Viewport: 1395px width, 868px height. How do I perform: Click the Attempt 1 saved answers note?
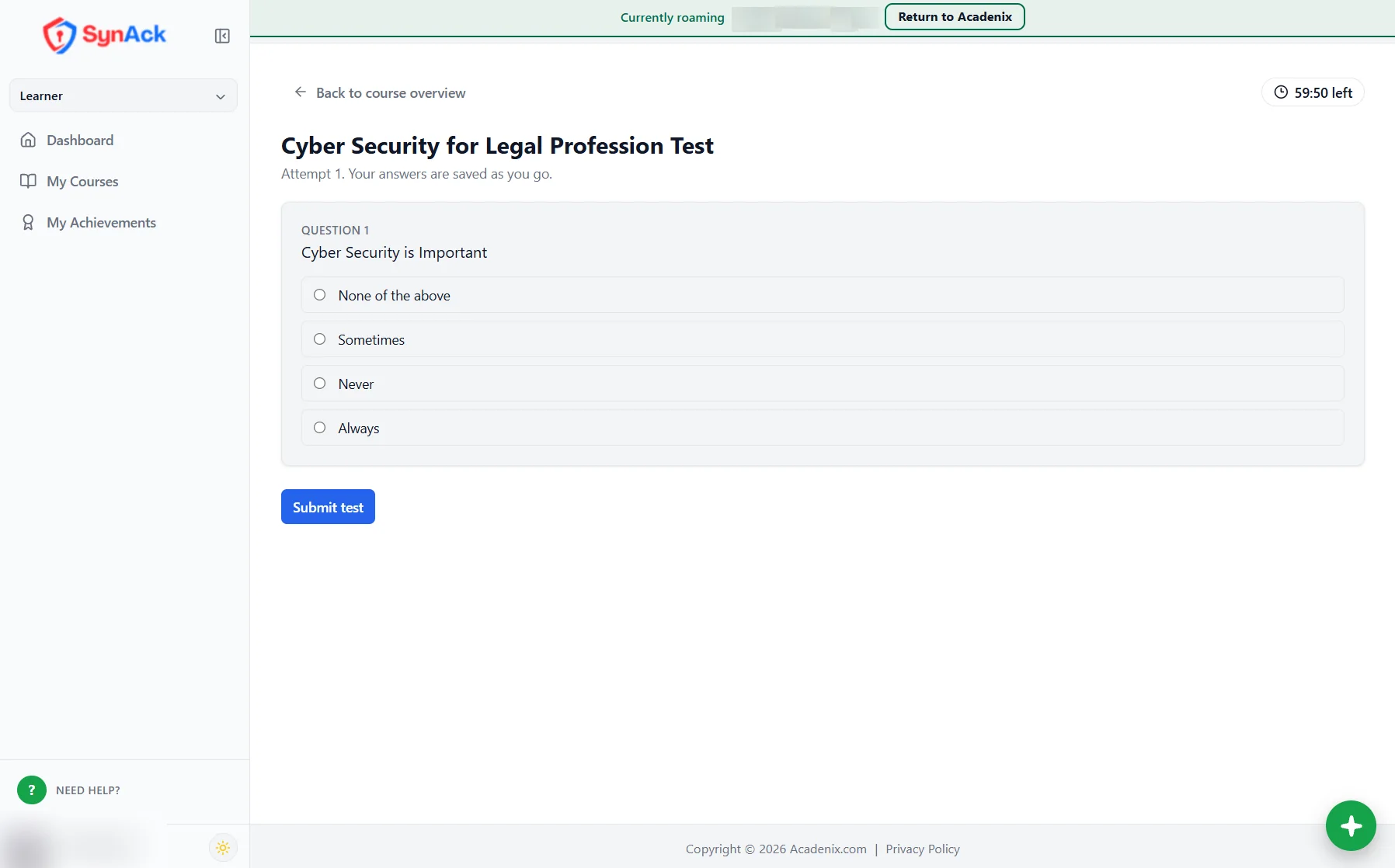pyautogui.click(x=416, y=174)
